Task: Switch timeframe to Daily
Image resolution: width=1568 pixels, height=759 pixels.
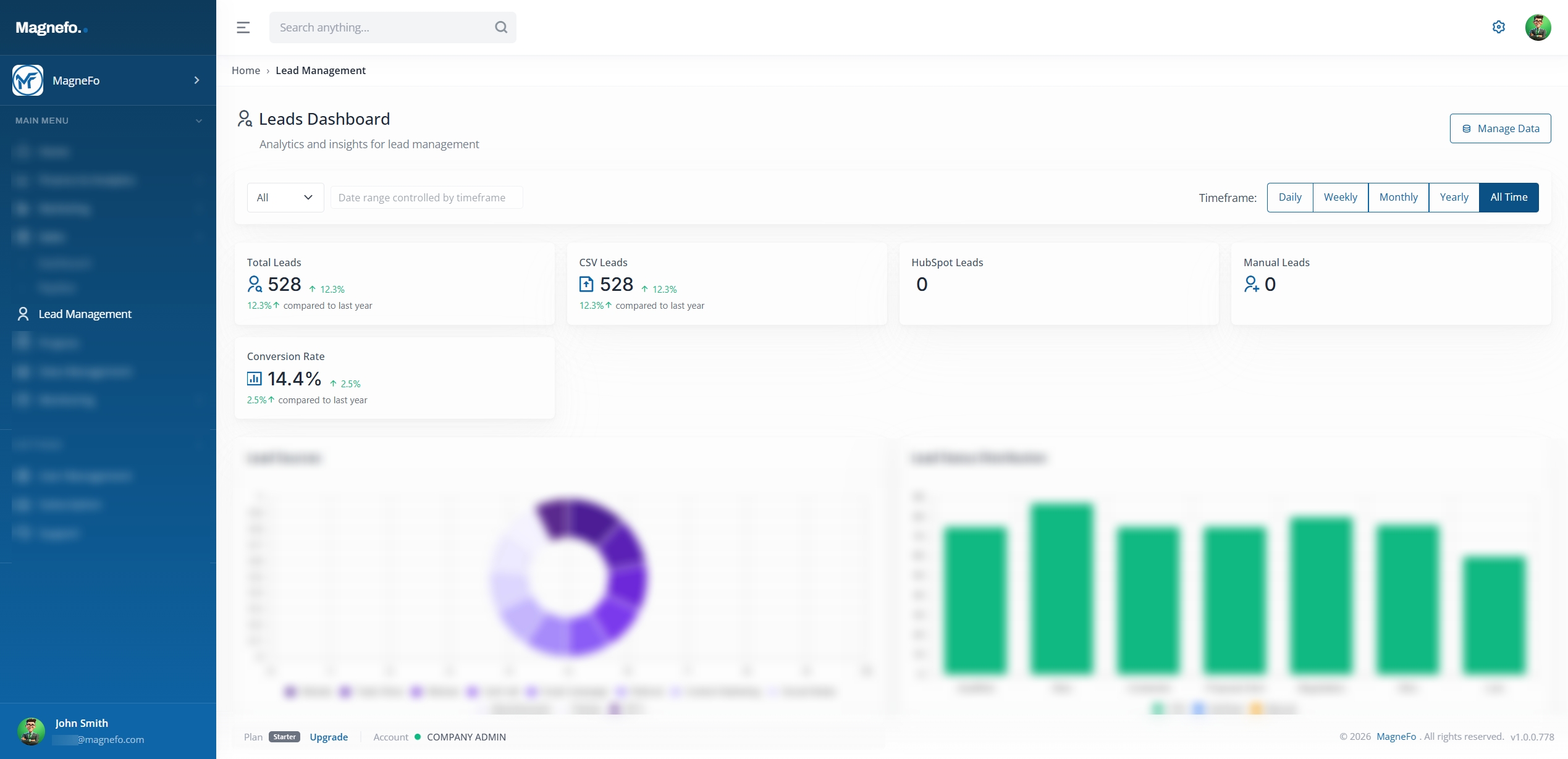Action: tap(1289, 198)
